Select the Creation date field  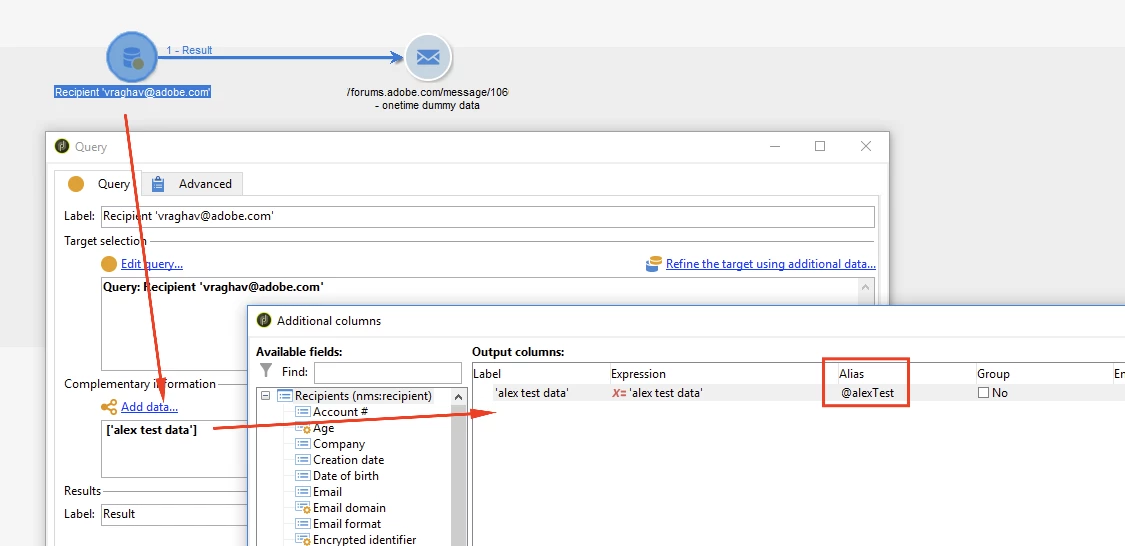point(348,460)
